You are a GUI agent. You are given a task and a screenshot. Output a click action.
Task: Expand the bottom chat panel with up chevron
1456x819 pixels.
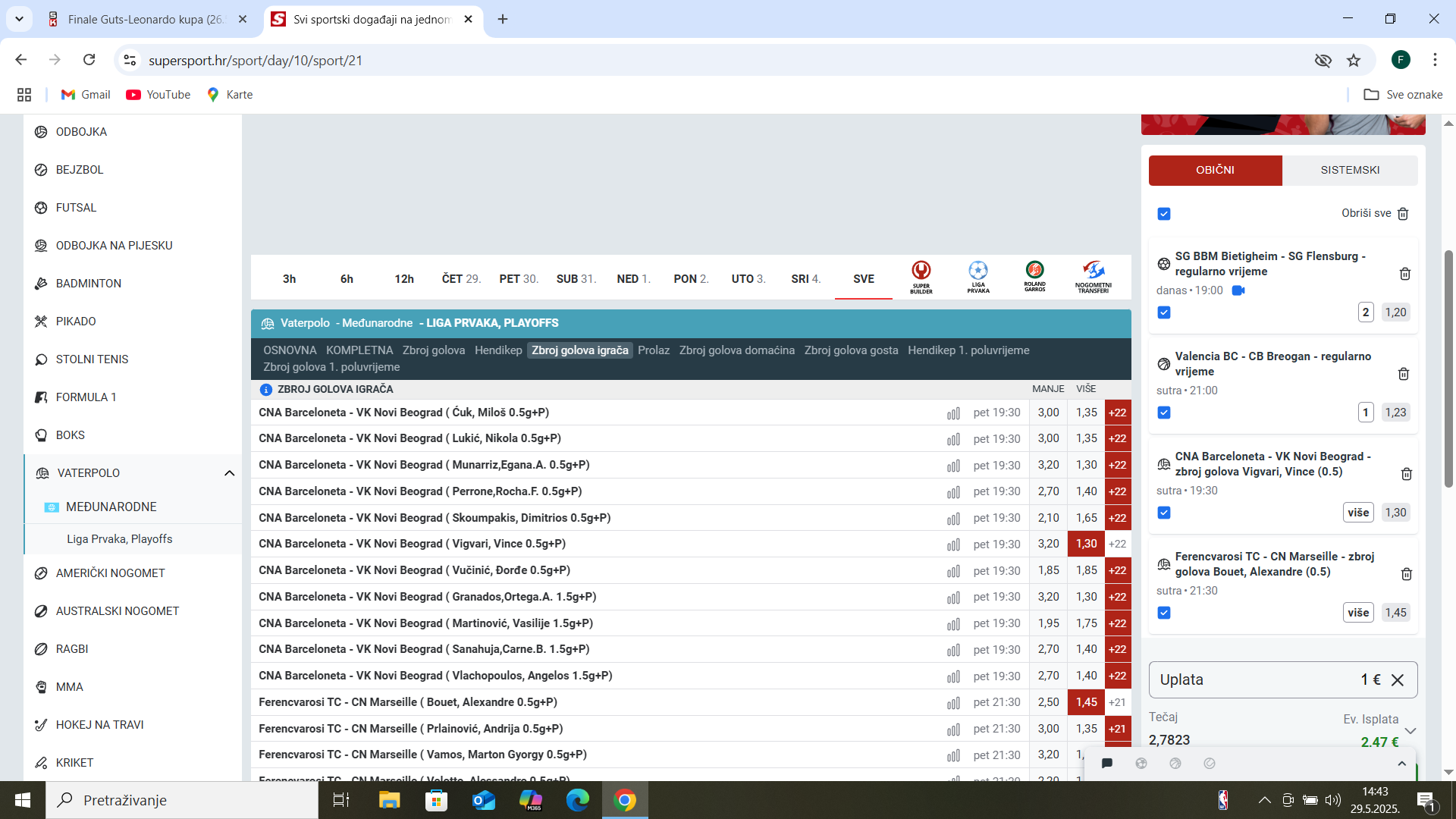tap(1401, 764)
